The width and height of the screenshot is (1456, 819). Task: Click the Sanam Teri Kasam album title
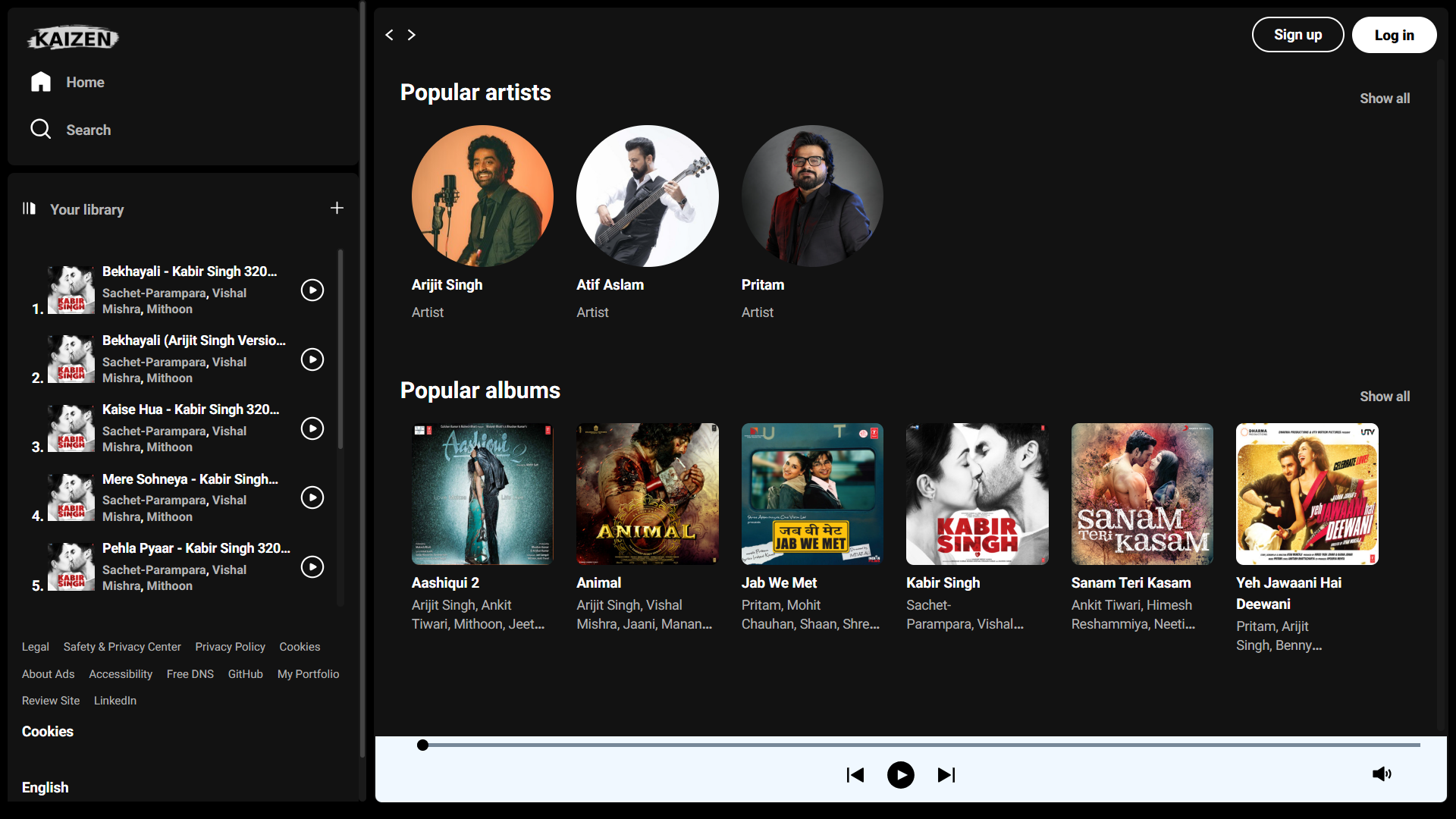pos(1131,583)
